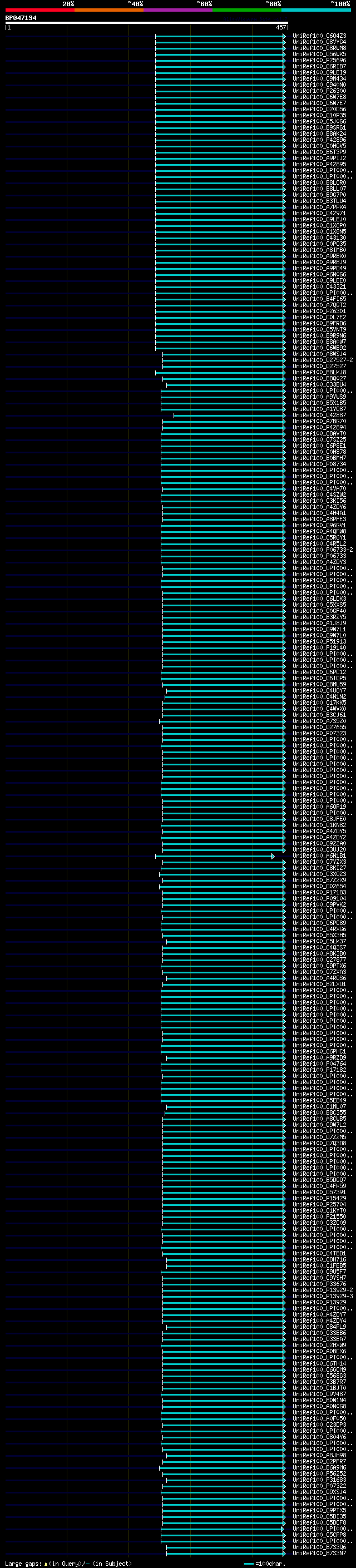Choose hit UniRef100_B3TLU4
Viewport: 356px width, 1568px height.
coord(319,201)
